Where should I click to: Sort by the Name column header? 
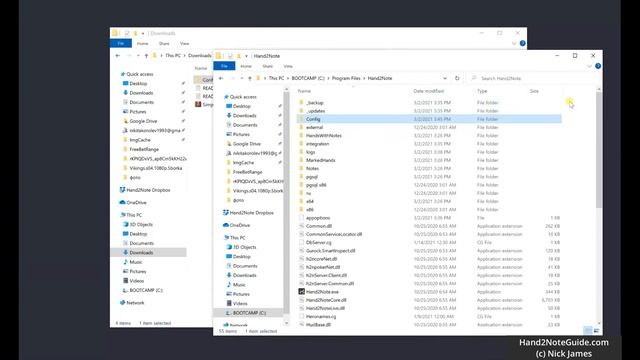point(304,91)
